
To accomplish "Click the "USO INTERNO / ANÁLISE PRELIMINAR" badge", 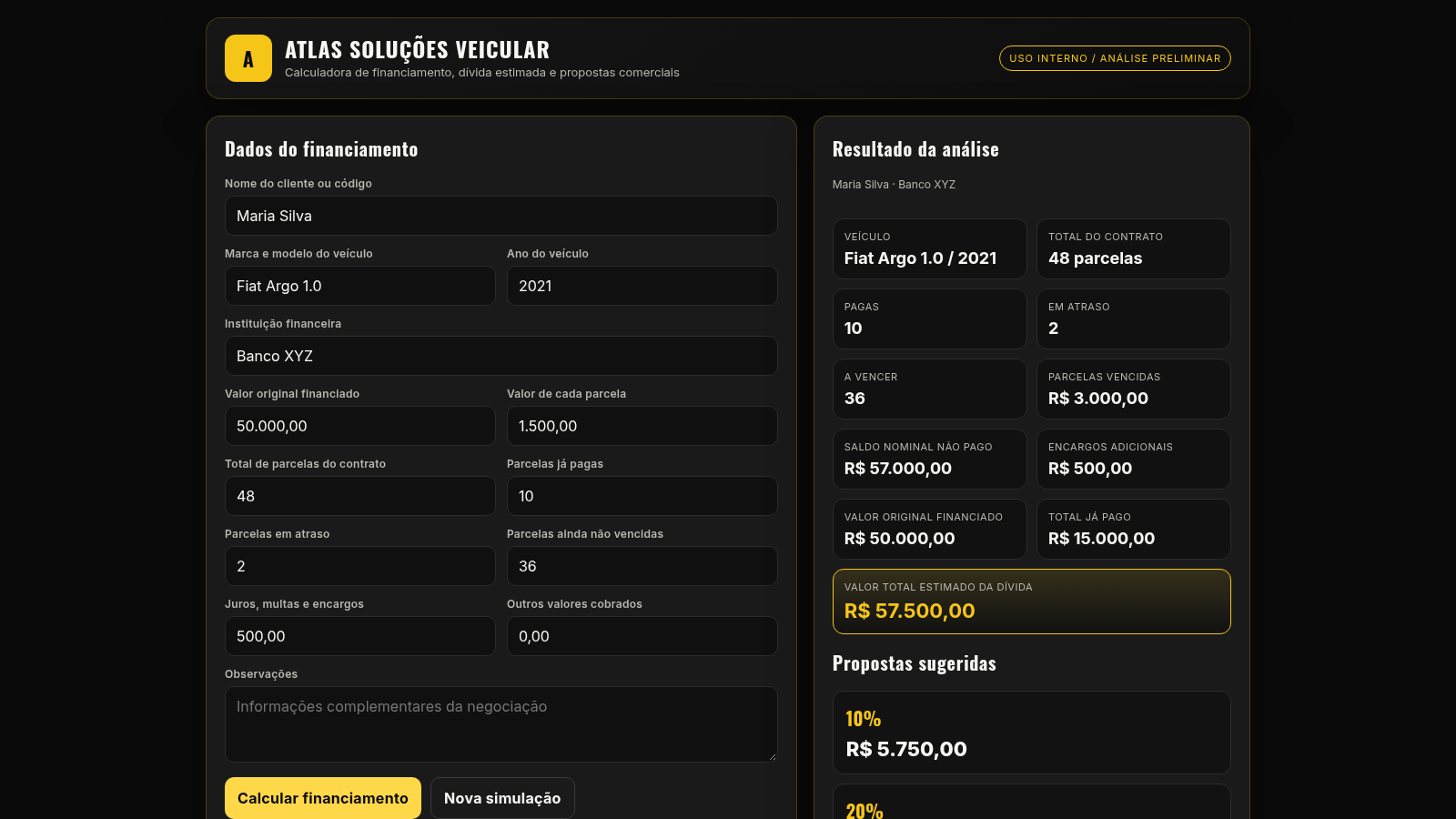I will click(x=1115, y=58).
